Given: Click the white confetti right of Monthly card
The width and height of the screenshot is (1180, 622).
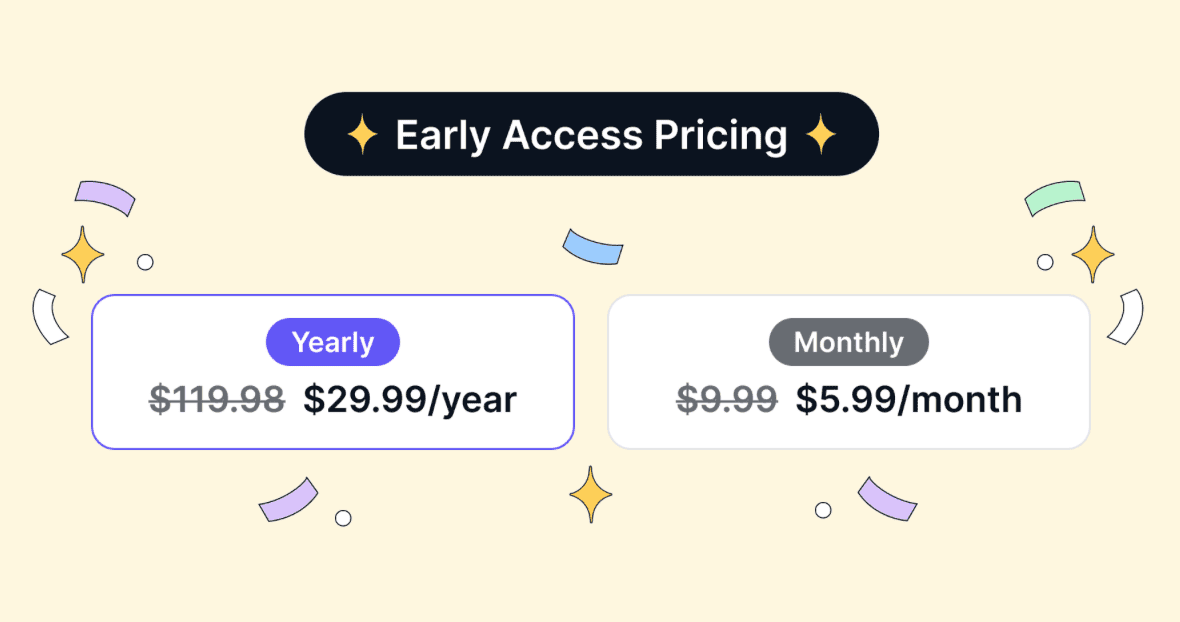Looking at the screenshot, I should [1126, 316].
